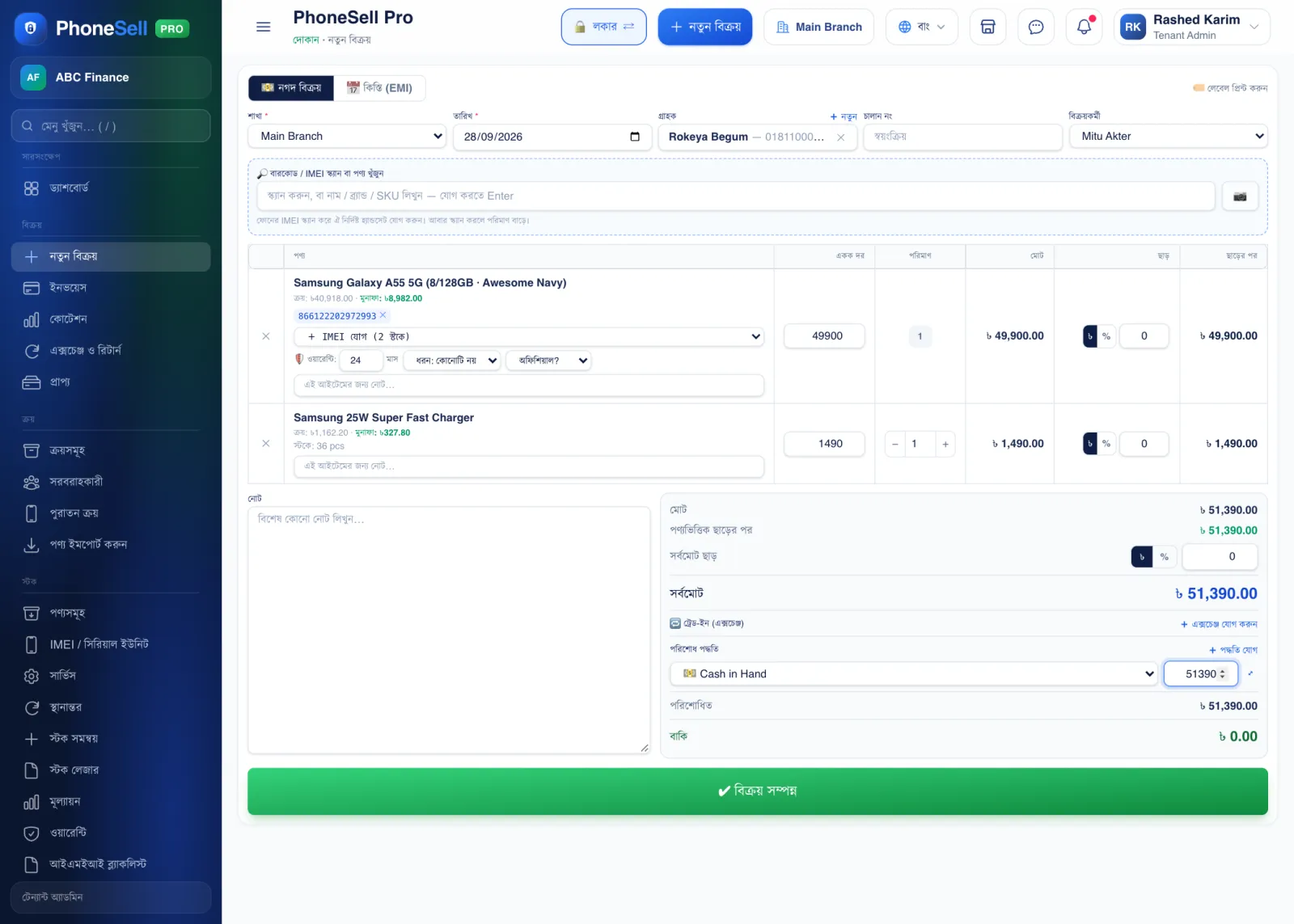Switch to নগদ বিক্রয় tab
Screen dimensions: 1294x924
pyautogui.click(x=291, y=87)
